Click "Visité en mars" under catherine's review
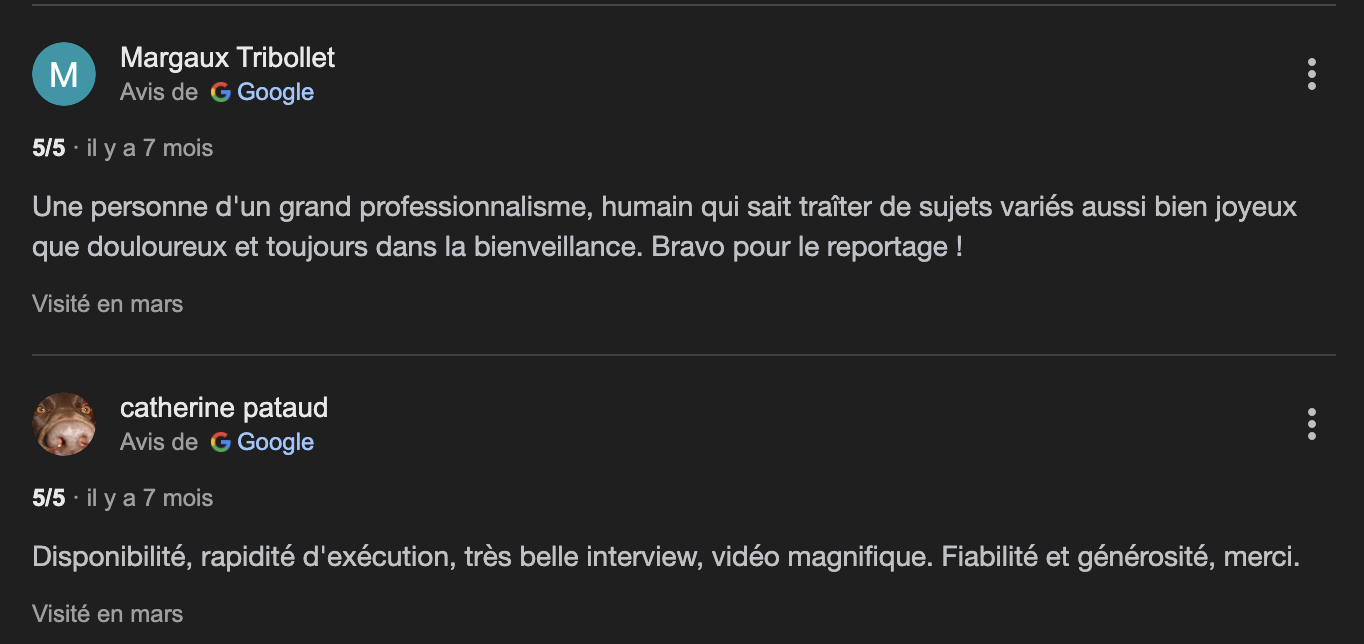1364x644 pixels. click(108, 613)
